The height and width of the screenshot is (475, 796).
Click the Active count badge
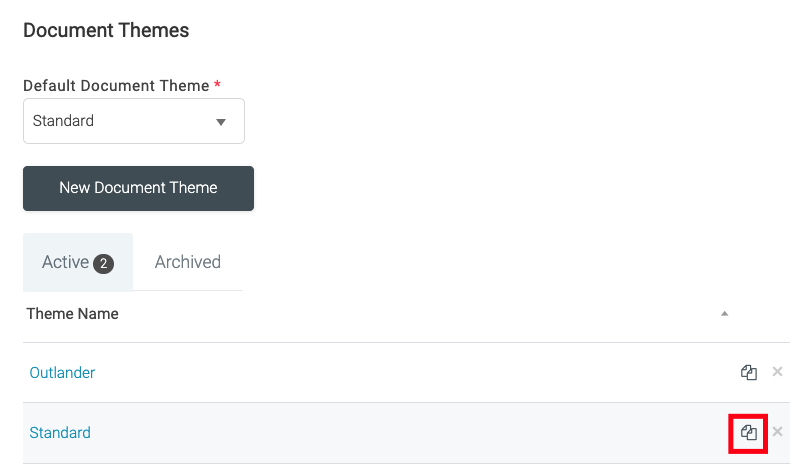pyautogui.click(x=104, y=263)
